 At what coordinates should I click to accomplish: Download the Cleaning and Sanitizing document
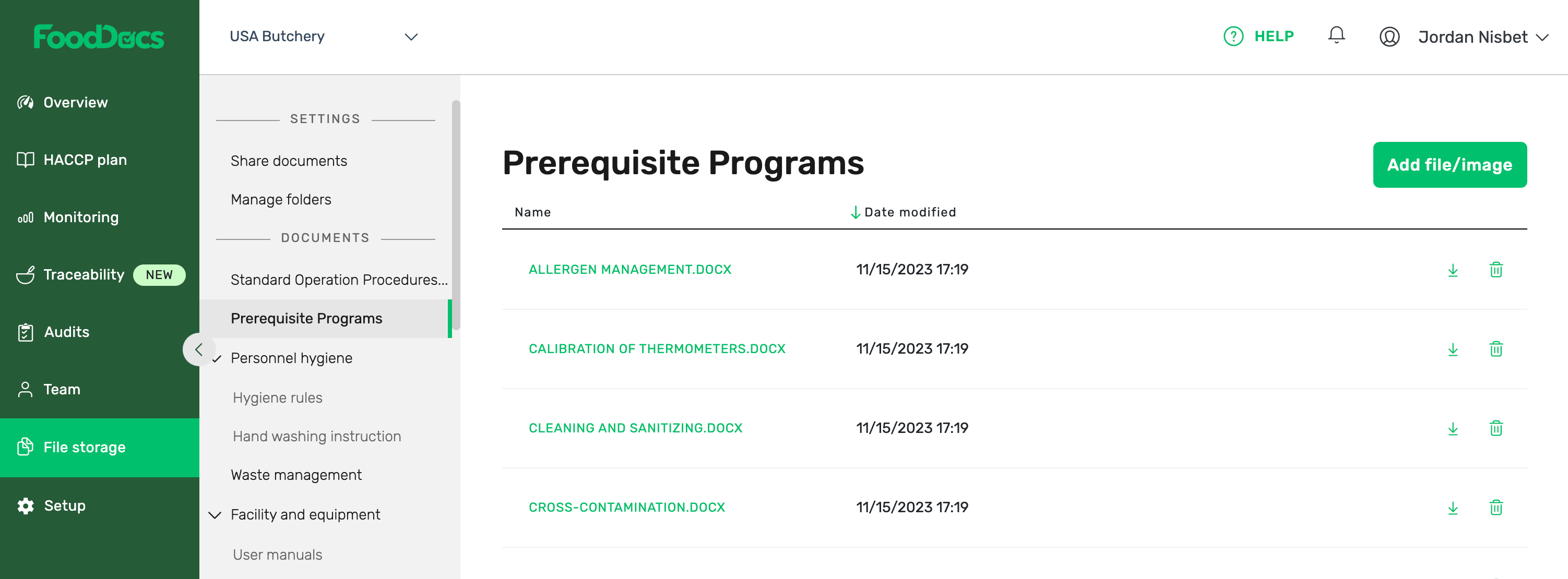1452,429
